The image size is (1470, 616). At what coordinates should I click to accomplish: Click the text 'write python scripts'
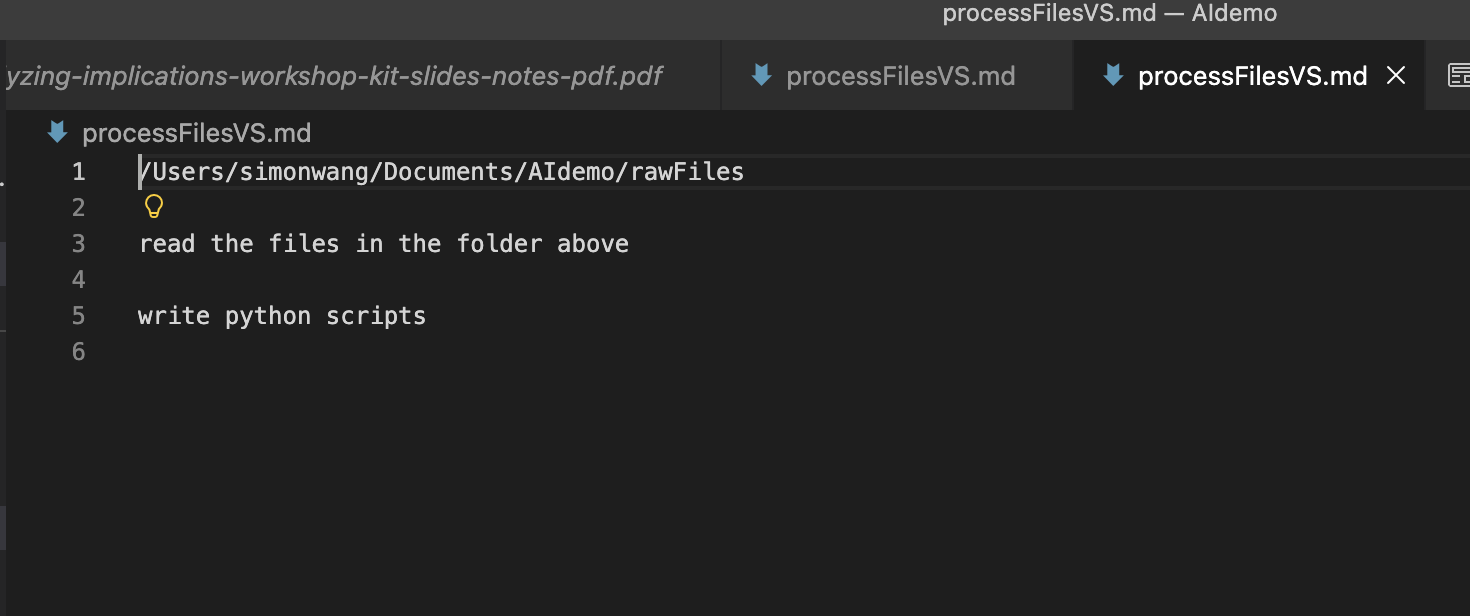tap(281, 315)
